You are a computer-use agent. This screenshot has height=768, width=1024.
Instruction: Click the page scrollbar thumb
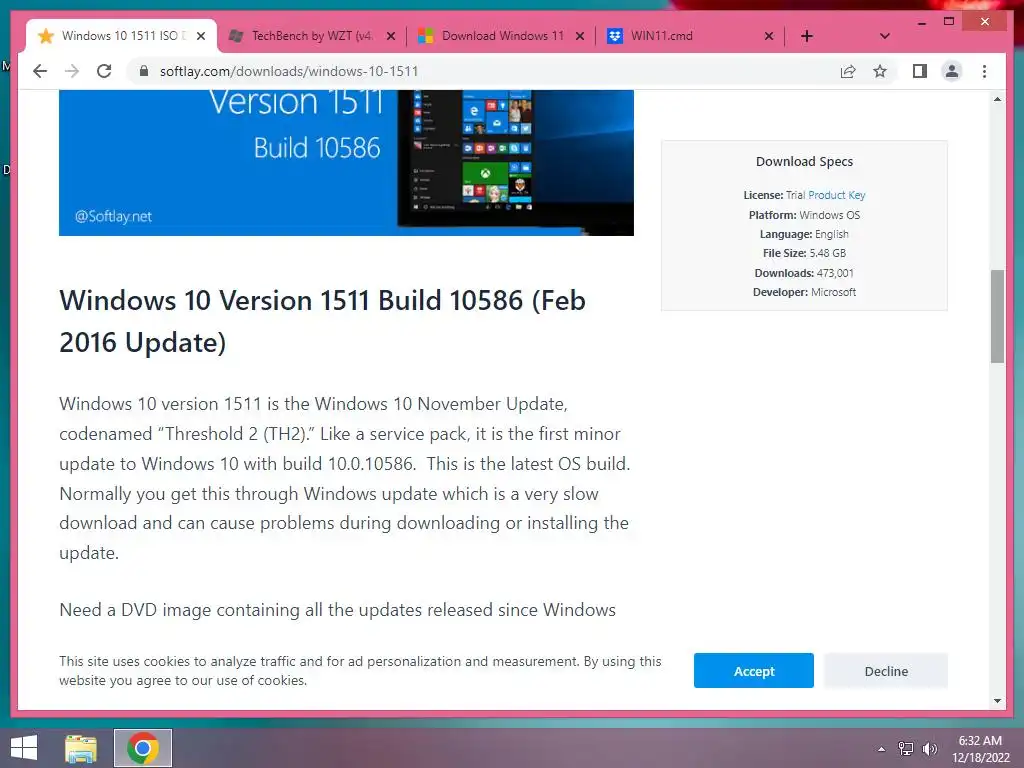tap(997, 316)
